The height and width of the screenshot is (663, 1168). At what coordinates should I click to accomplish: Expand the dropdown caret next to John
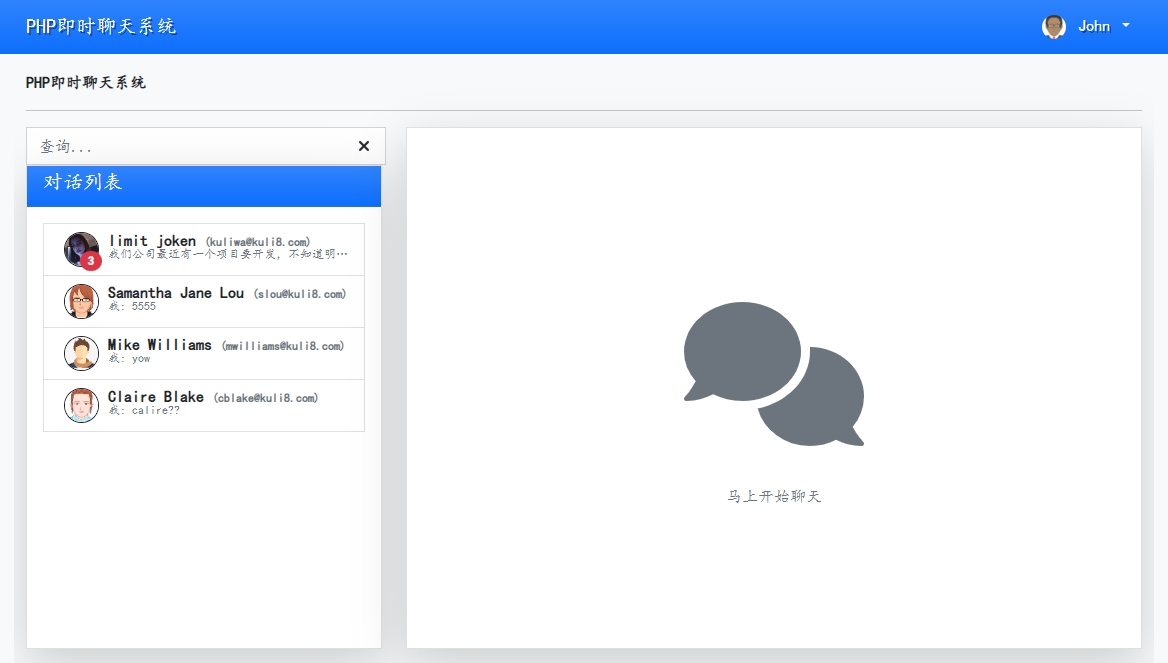tap(1126, 26)
